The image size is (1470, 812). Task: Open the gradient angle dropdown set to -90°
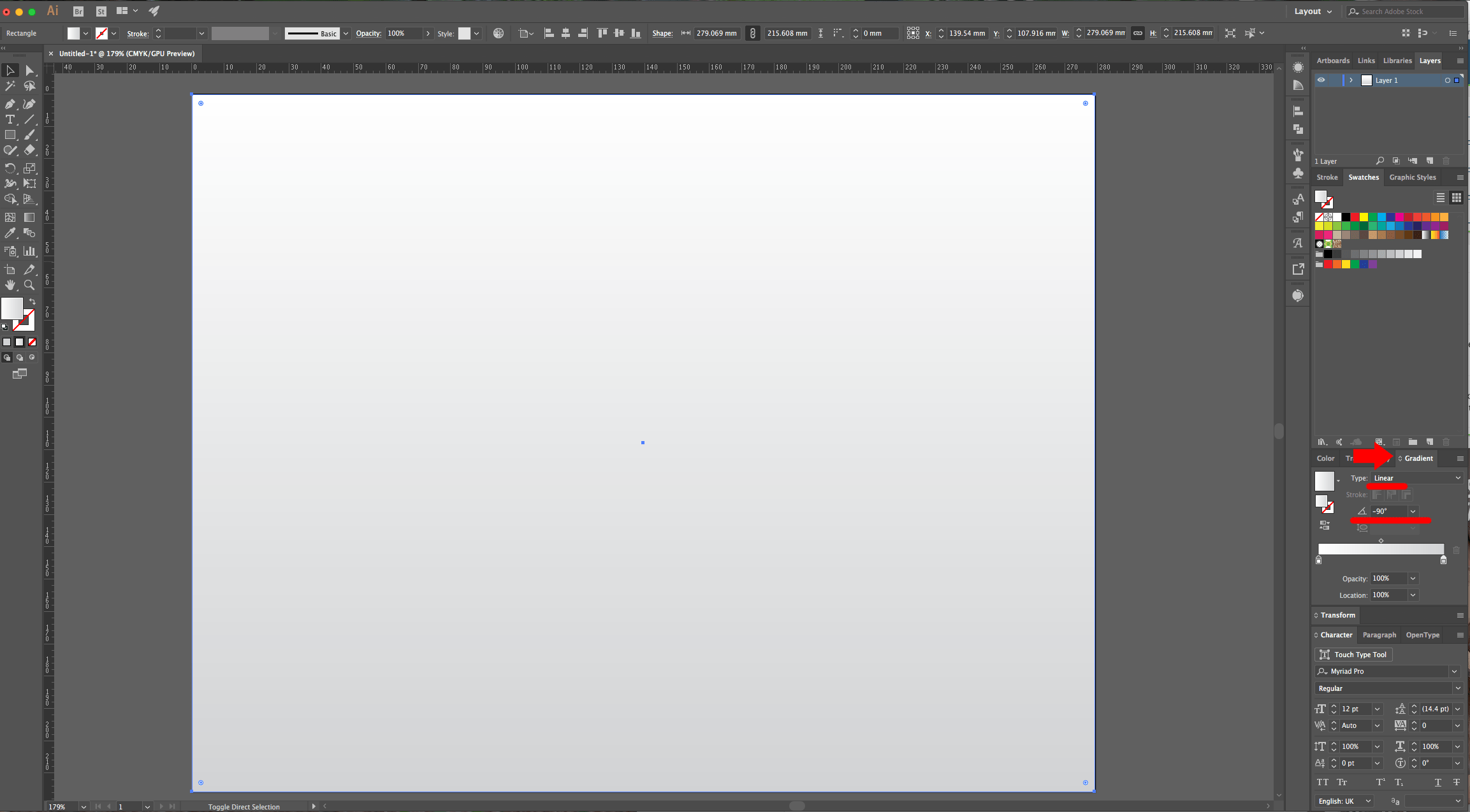coord(1414,511)
